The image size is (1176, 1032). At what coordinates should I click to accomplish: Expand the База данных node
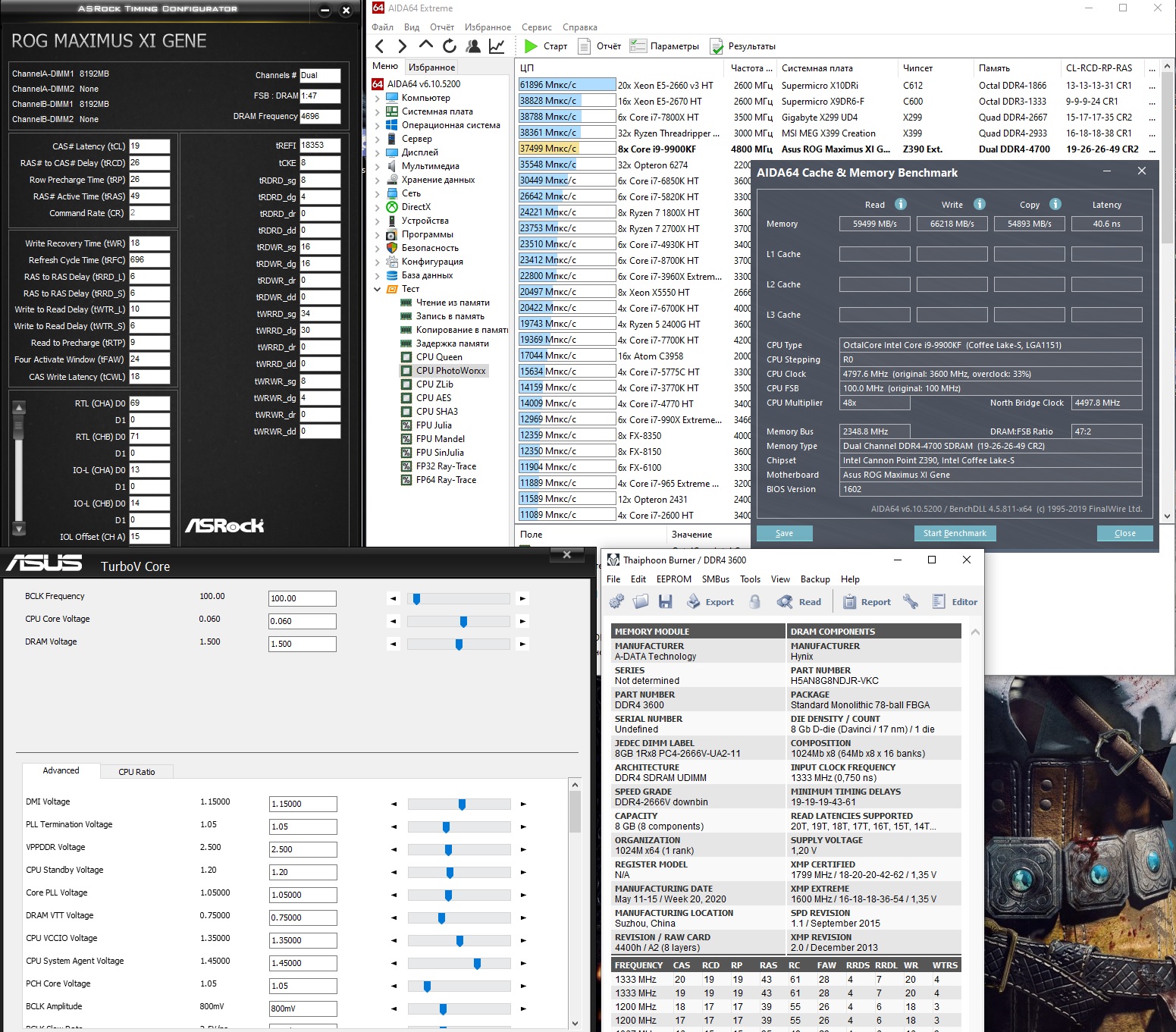click(x=377, y=275)
